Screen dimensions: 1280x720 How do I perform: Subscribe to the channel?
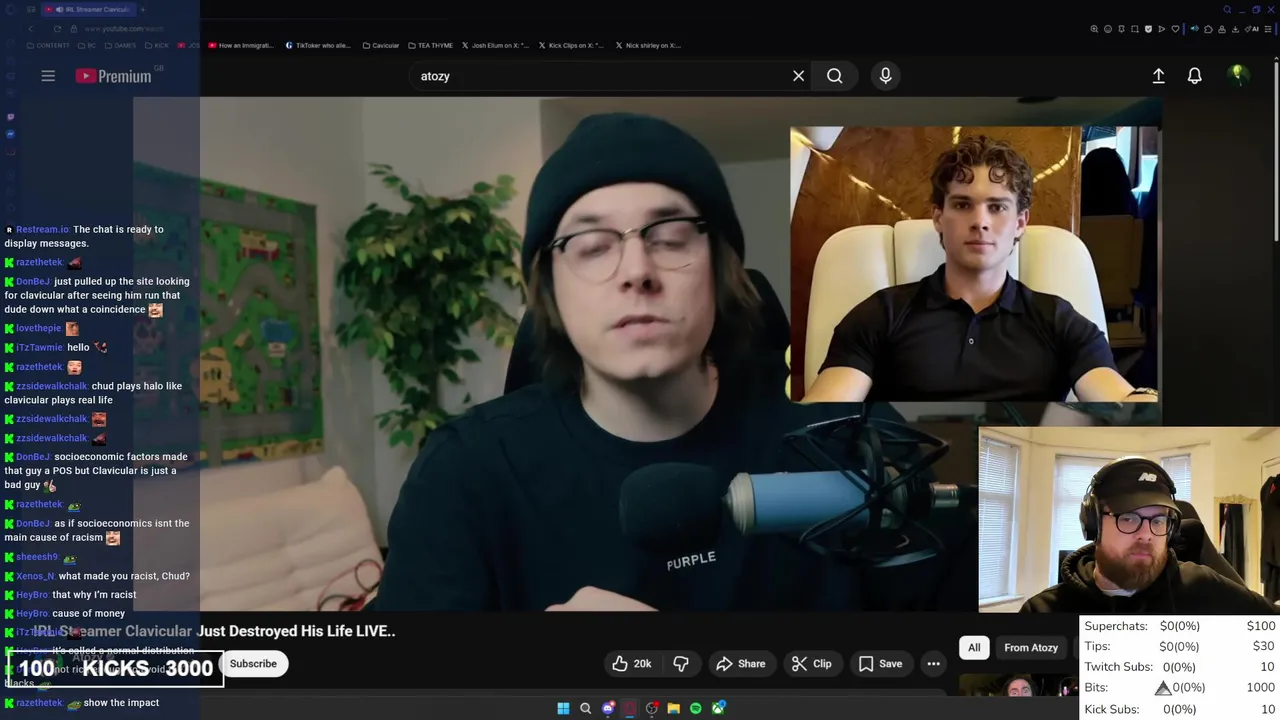(x=253, y=664)
